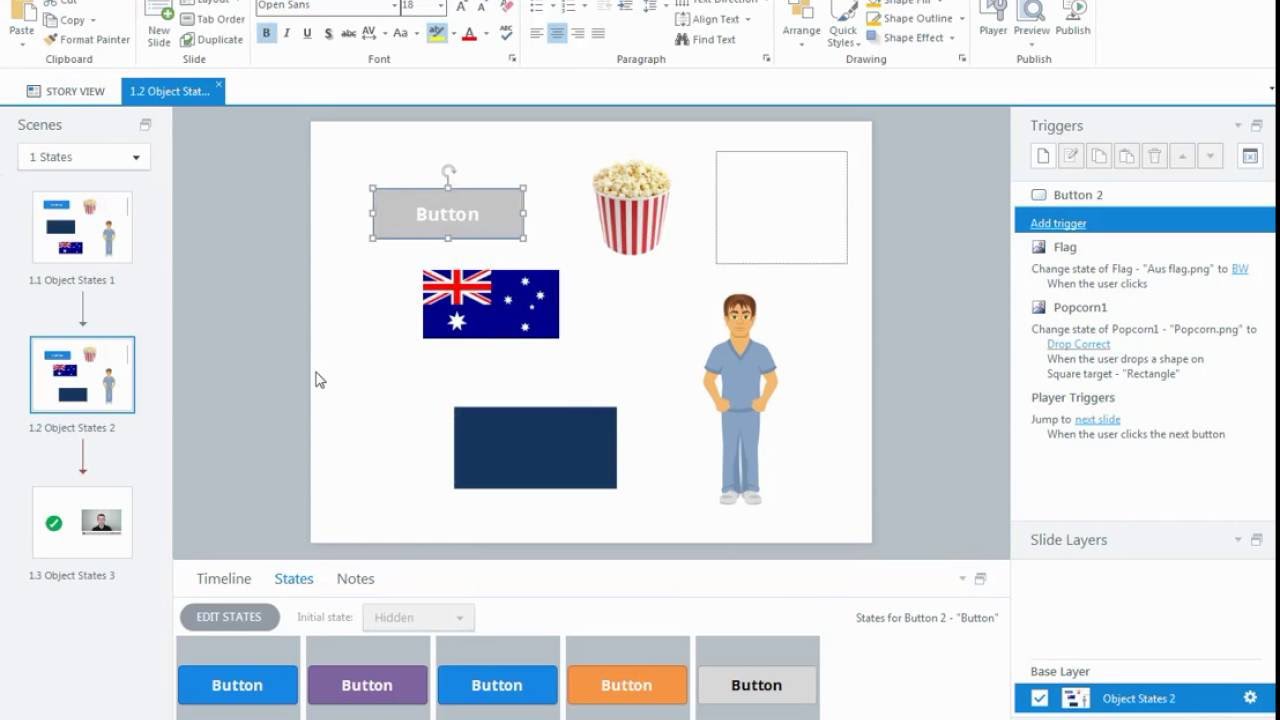Viewport: 1280px width, 720px height.
Task: Click the next slide link
Action: [x=1097, y=419]
